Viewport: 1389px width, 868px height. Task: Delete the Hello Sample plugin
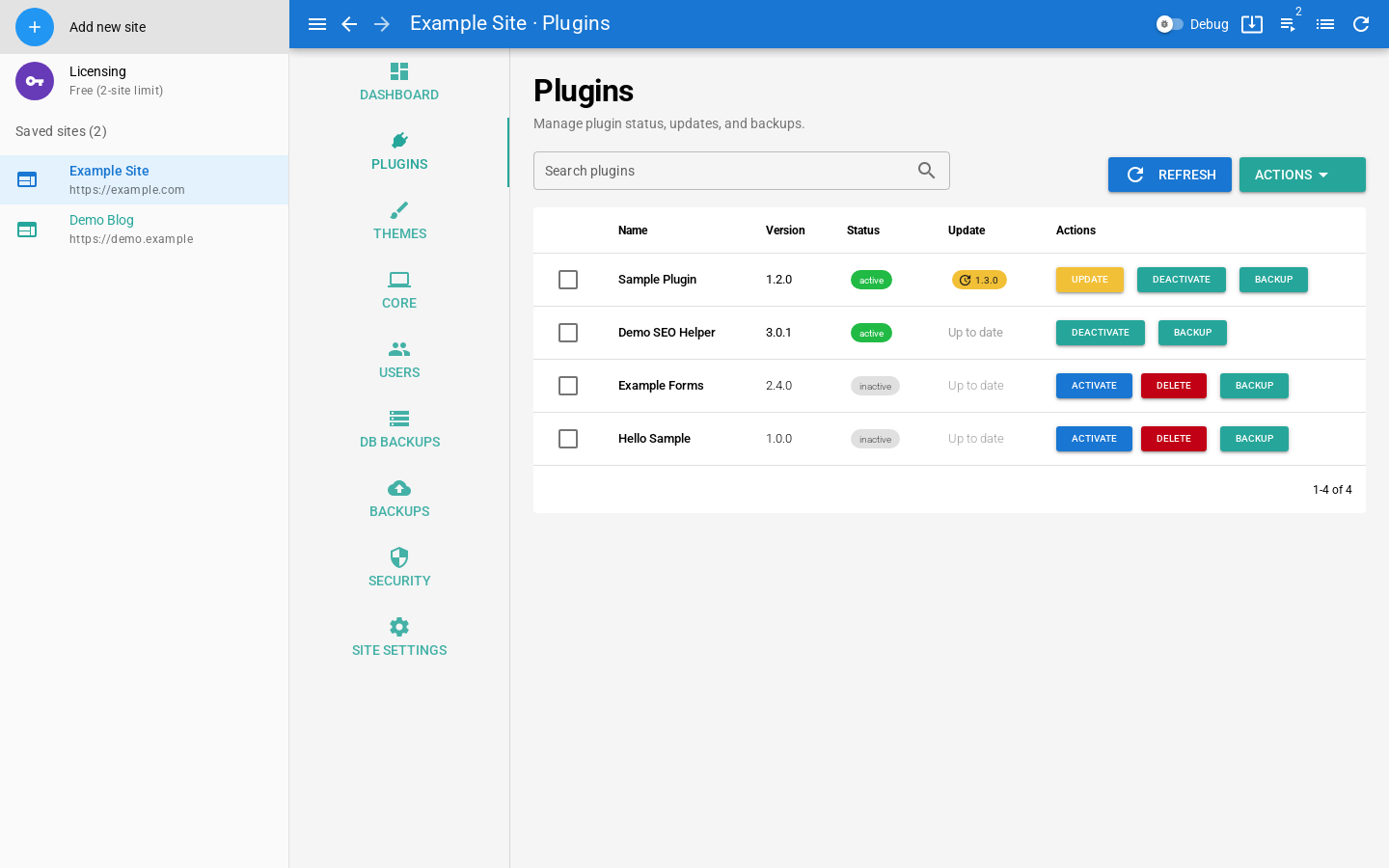1174,439
